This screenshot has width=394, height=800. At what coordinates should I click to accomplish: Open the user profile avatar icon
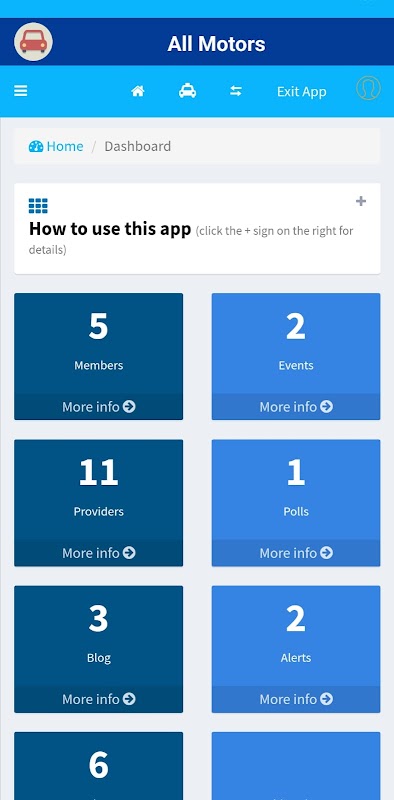[x=368, y=88]
